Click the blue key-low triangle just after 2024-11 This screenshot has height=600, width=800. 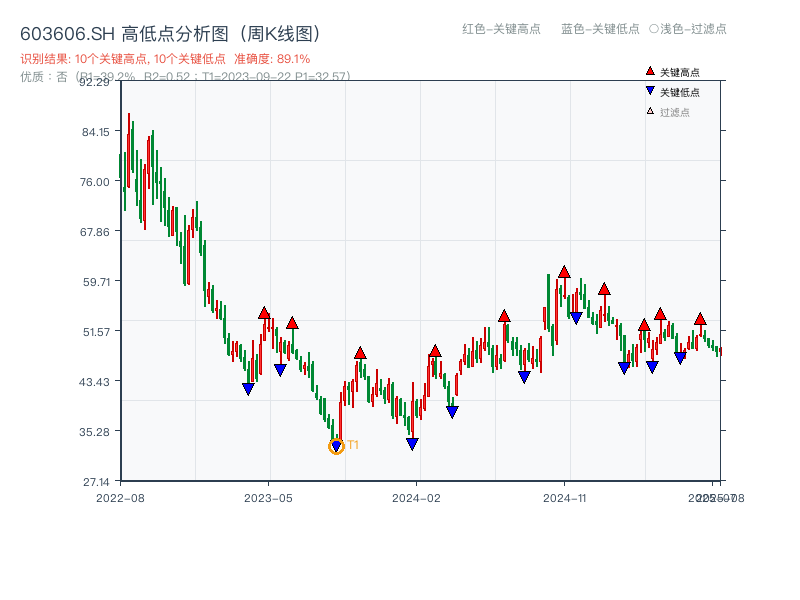coord(576,318)
